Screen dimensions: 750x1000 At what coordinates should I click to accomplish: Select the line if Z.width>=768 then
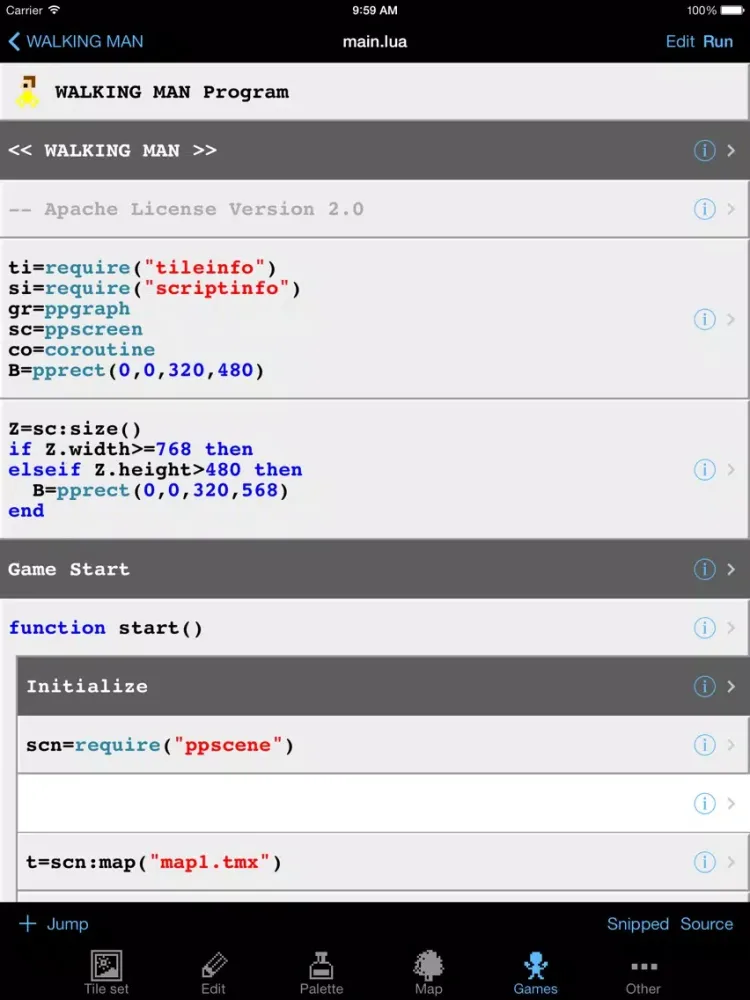(131, 449)
